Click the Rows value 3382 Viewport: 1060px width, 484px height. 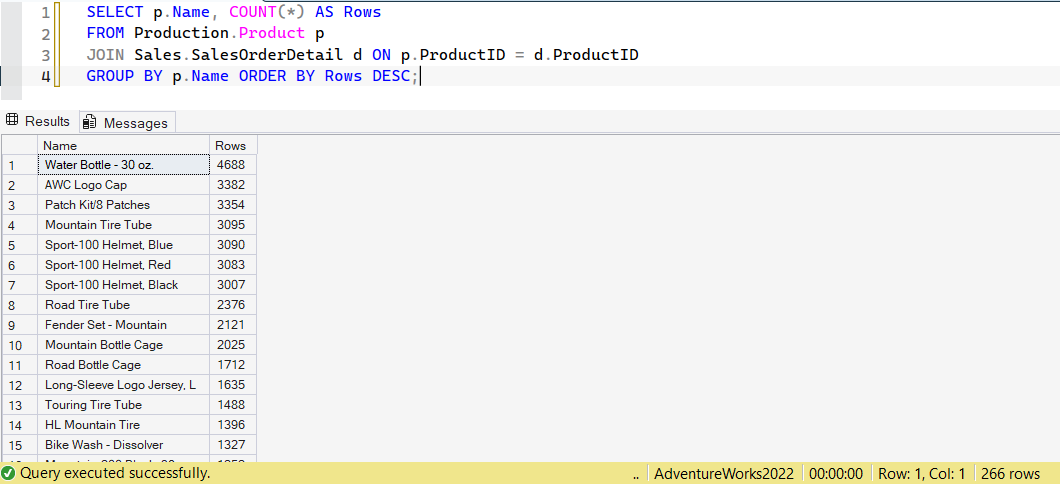[x=233, y=185]
